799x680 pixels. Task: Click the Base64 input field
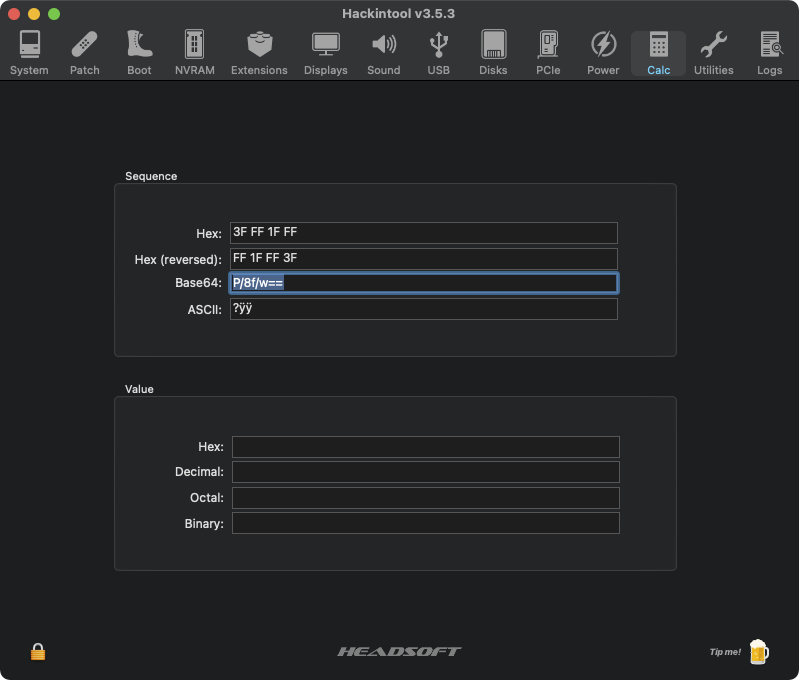[423, 283]
